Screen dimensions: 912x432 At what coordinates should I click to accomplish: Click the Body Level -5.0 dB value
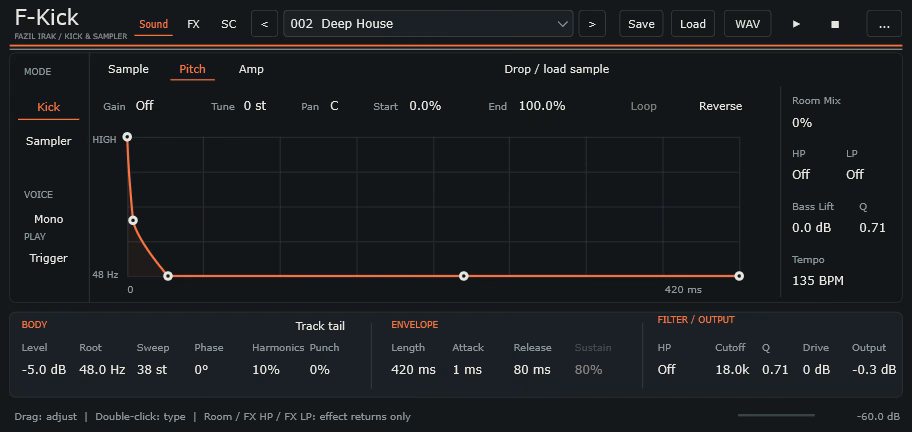(x=44, y=370)
